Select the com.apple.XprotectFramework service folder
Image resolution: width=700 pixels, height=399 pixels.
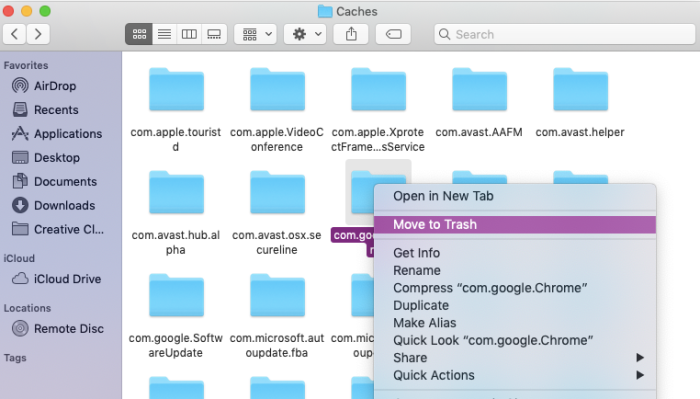point(378,90)
